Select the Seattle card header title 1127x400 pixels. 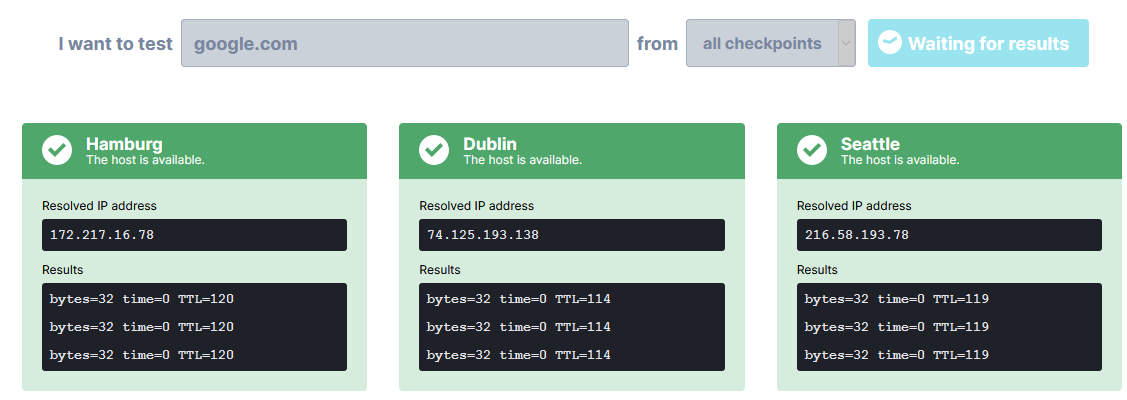(x=870, y=144)
